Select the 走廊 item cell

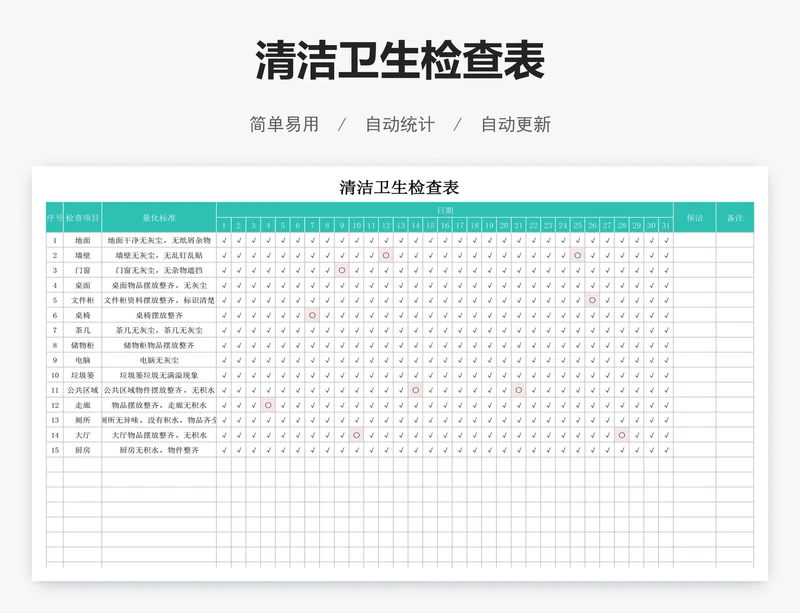click(83, 405)
